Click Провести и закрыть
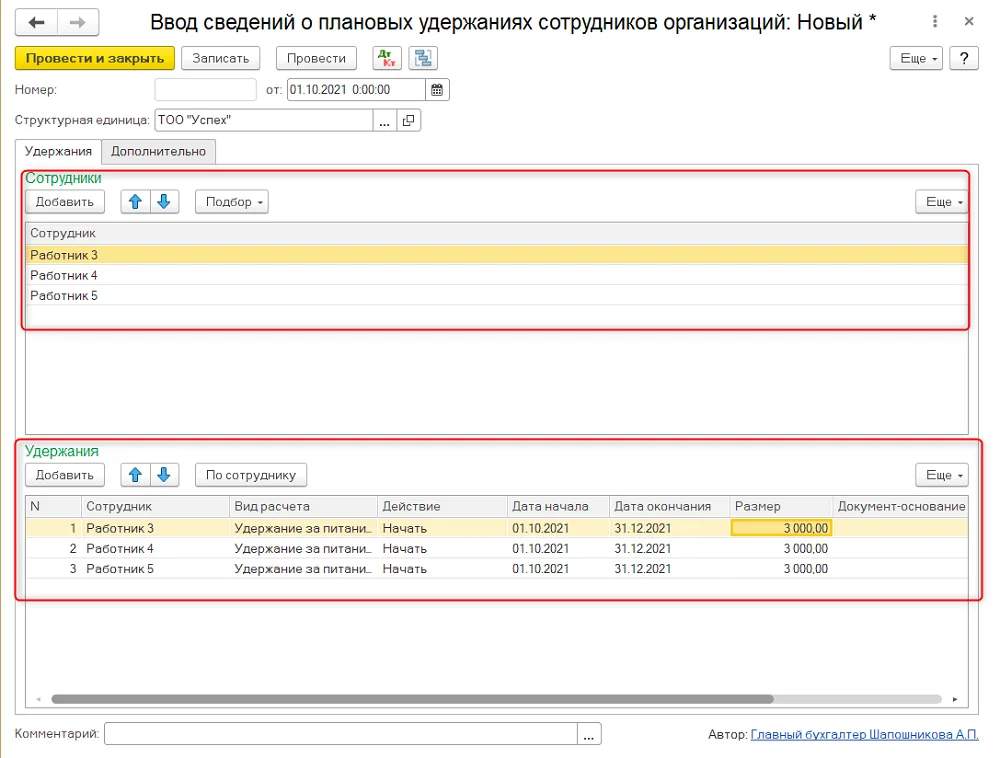The height and width of the screenshot is (758, 1000). [95, 58]
